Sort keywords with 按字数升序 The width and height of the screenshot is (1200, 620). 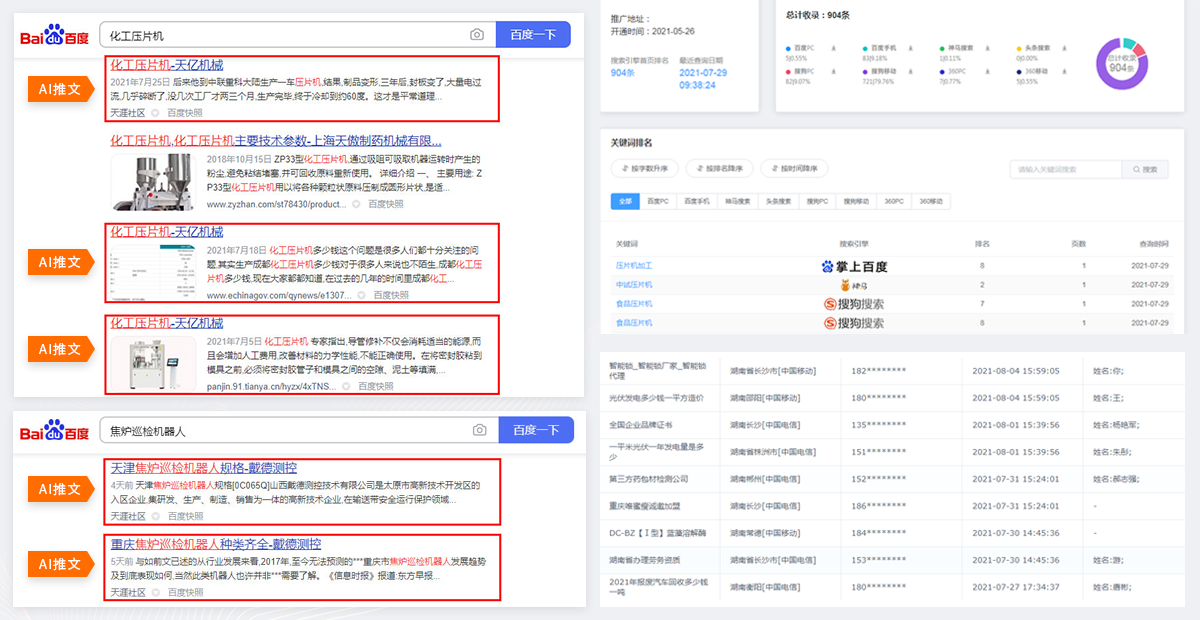point(645,169)
